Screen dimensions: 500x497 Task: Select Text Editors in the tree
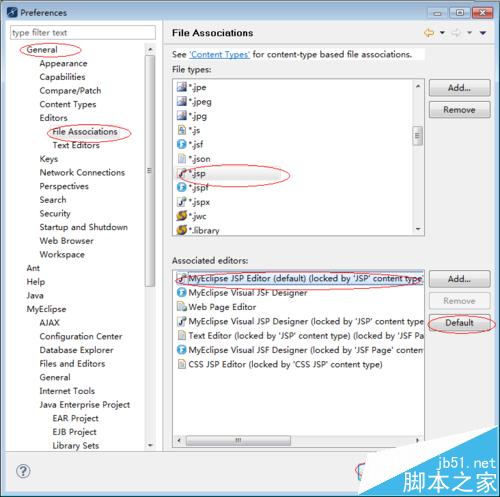[76, 145]
